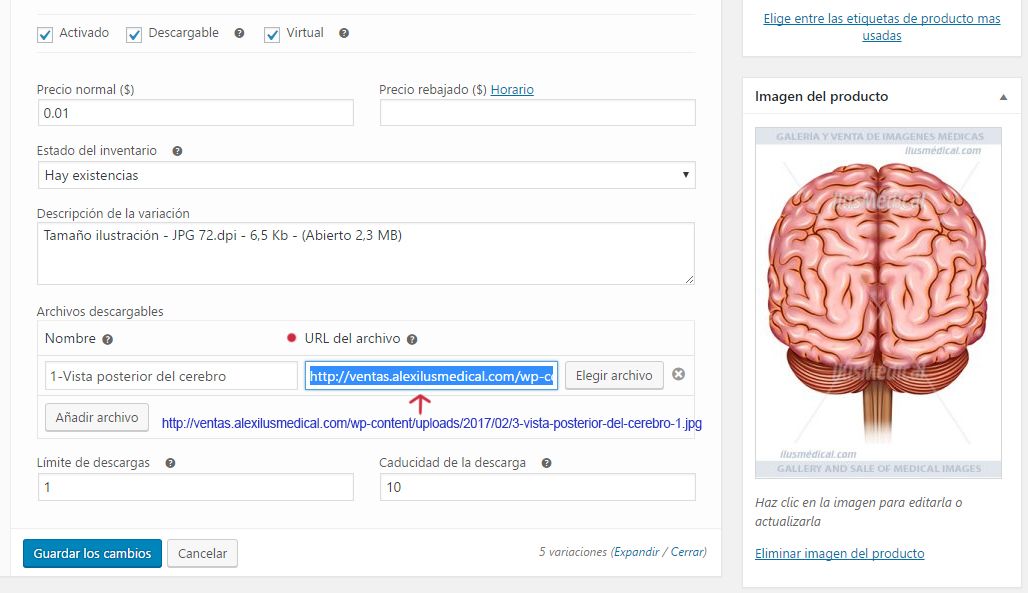Open the Hay existencias stock dropdown
This screenshot has height=593, width=1028.
pos(366,175)
